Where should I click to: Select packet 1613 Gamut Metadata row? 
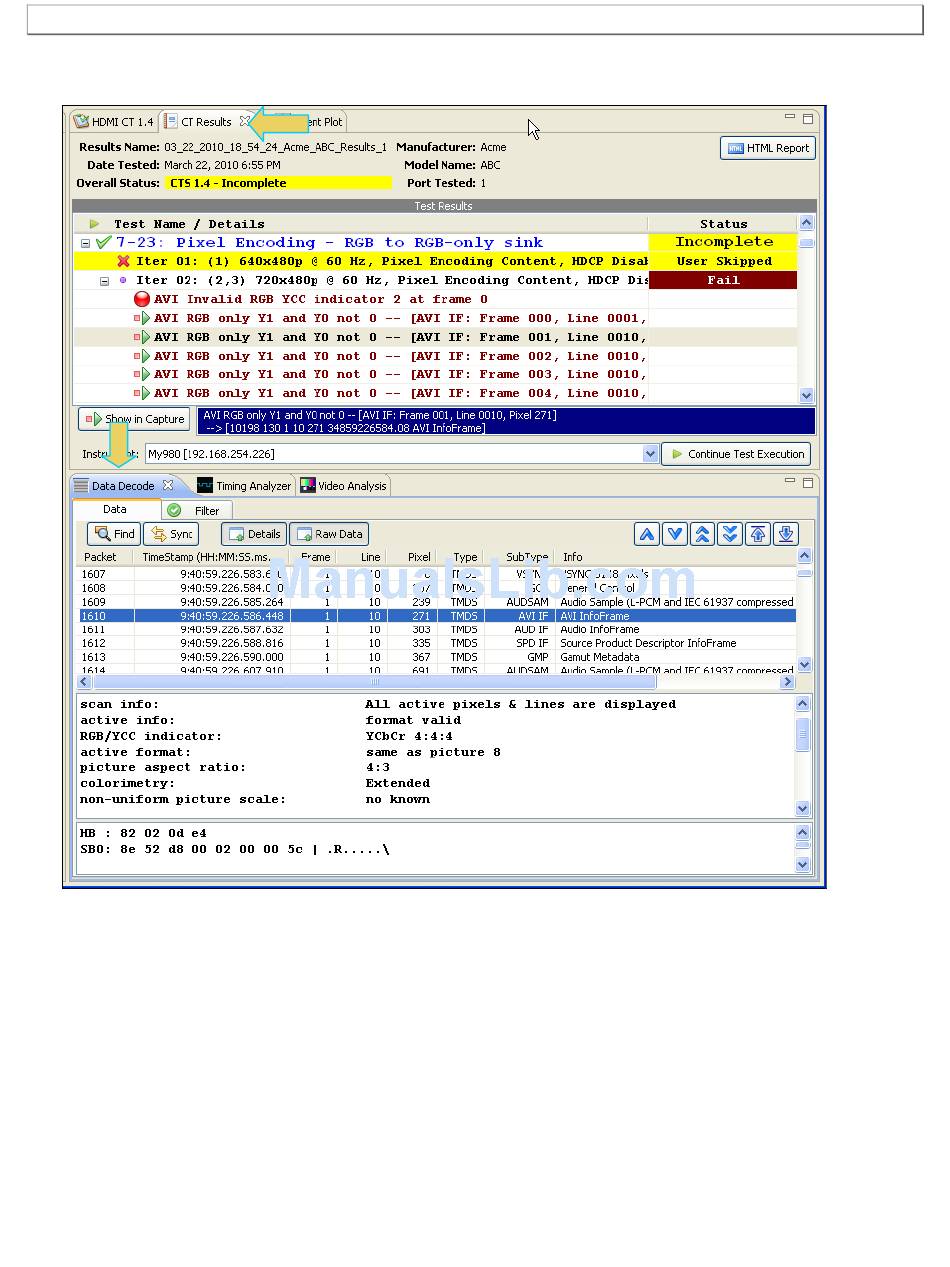(x=437, y=657)
